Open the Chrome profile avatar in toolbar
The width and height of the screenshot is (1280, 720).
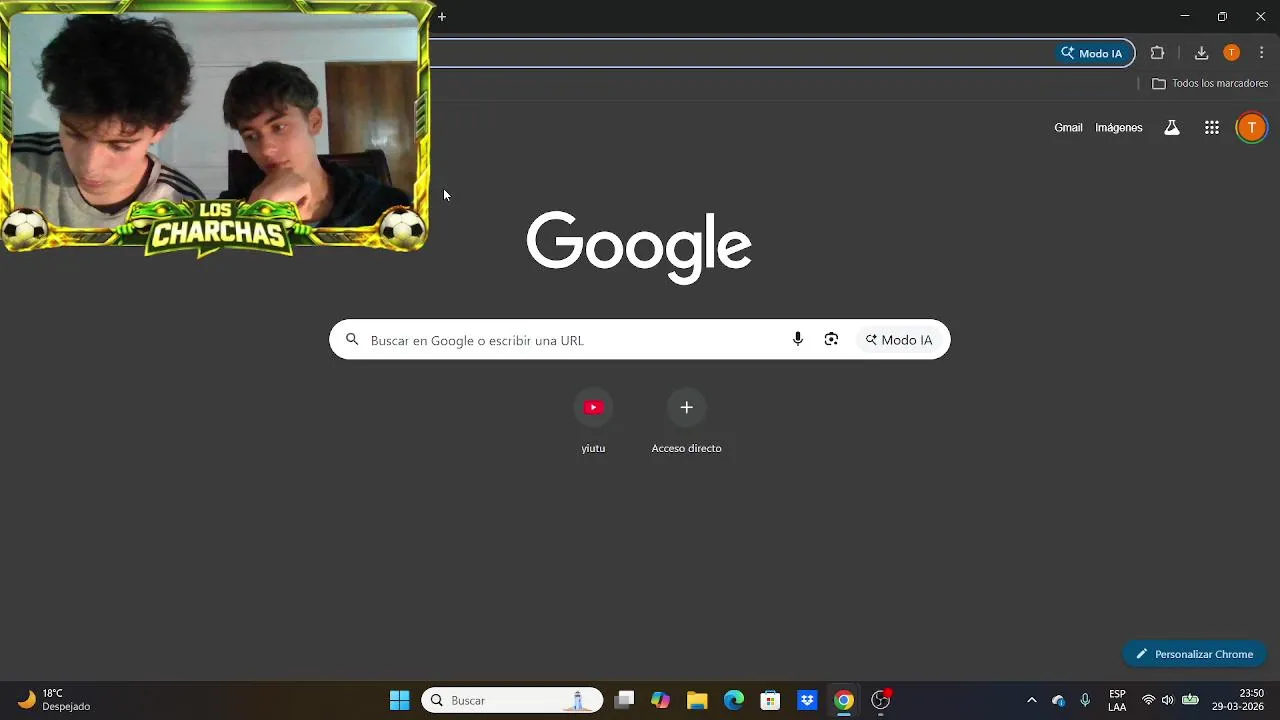[x=1231, y=54]
